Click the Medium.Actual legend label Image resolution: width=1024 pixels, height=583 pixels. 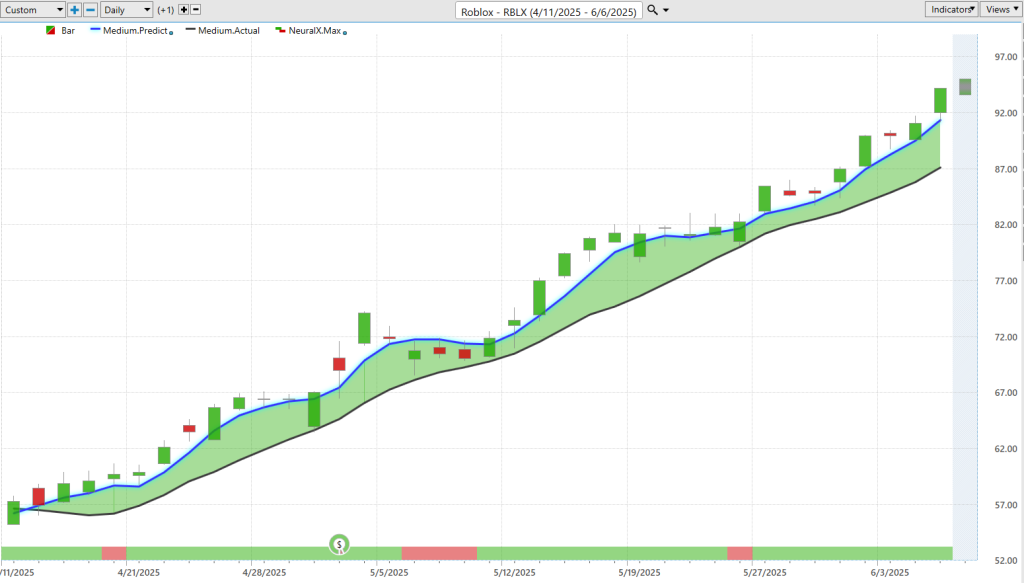point(229,31)
